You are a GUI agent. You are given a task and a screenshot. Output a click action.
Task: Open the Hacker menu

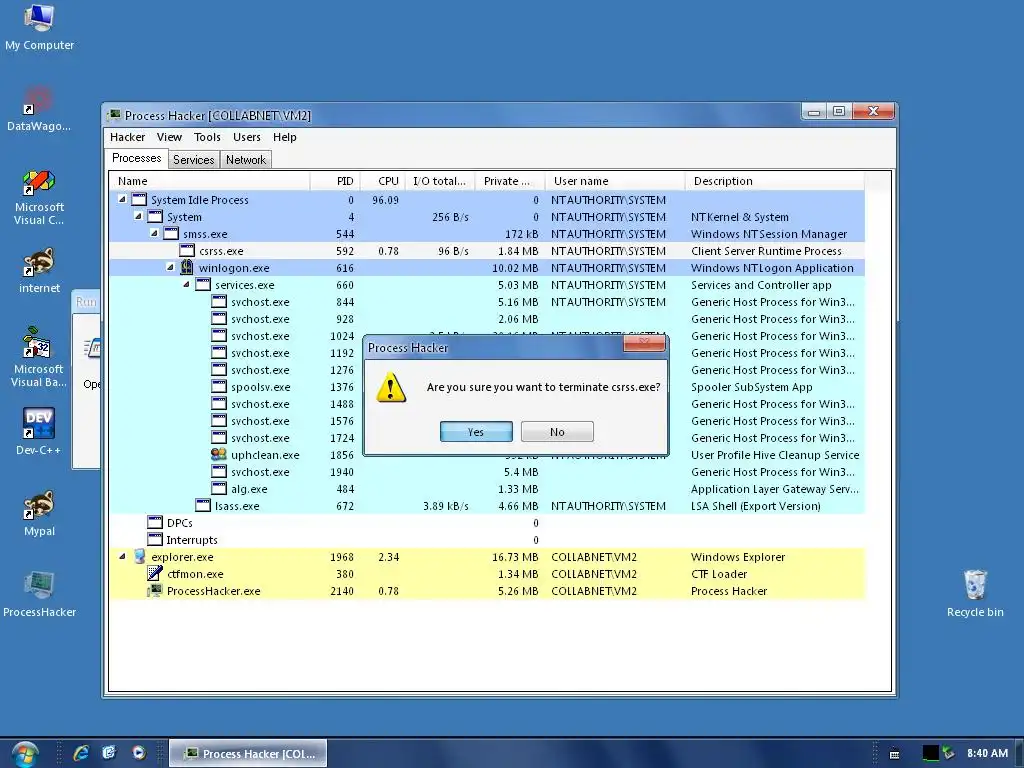coord(127,137)
